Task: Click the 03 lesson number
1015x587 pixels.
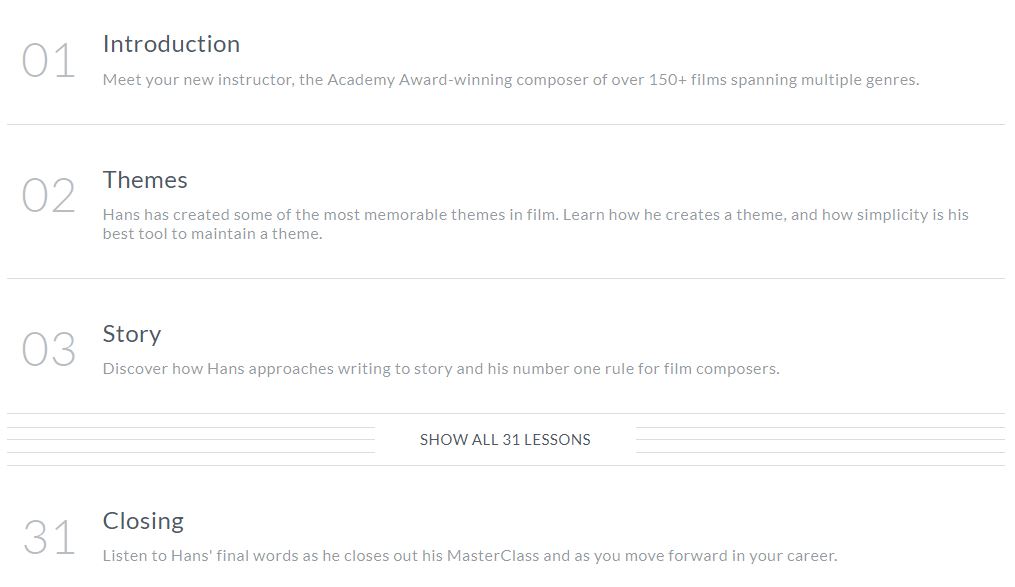Action: (x=49, y=349)
